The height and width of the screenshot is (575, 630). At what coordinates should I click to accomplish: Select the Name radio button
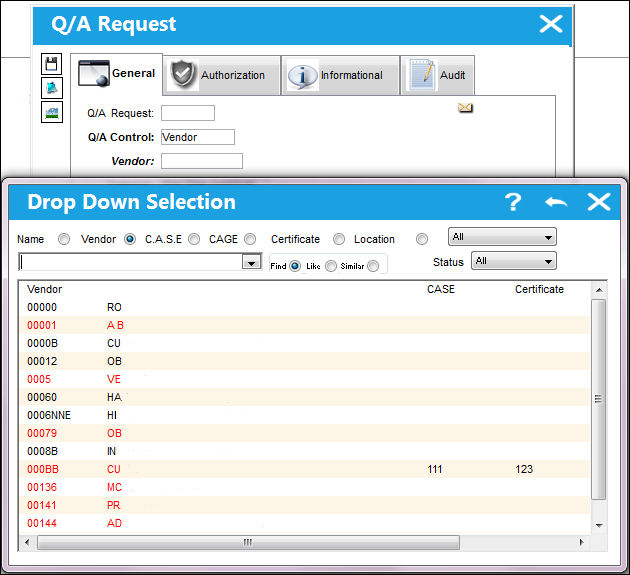click(63, 239)
